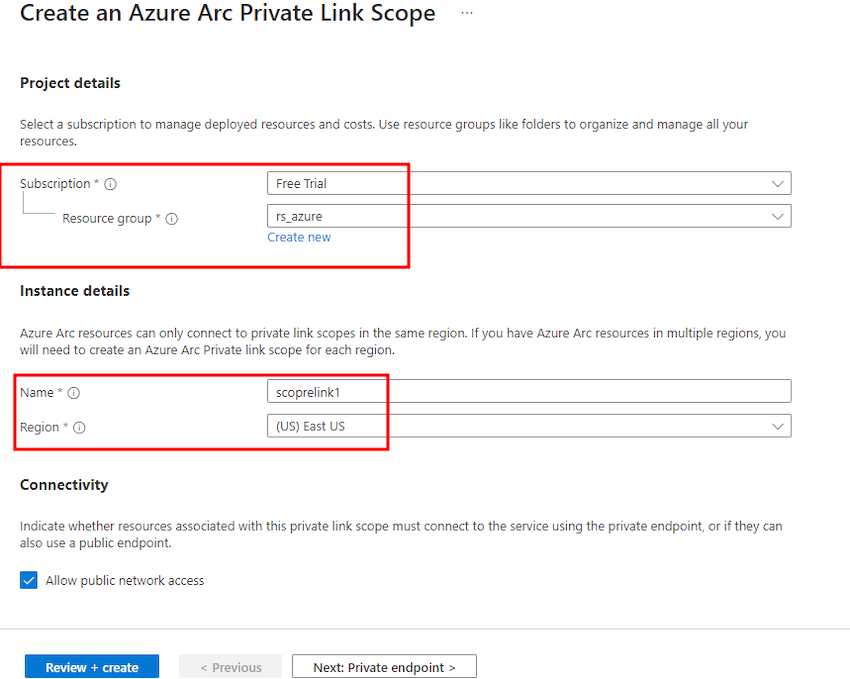Image resolution: width=850 pixels, height=679 pixels.
Task: Open the ellipsis menu next to the page title
Action: point(466,14)
